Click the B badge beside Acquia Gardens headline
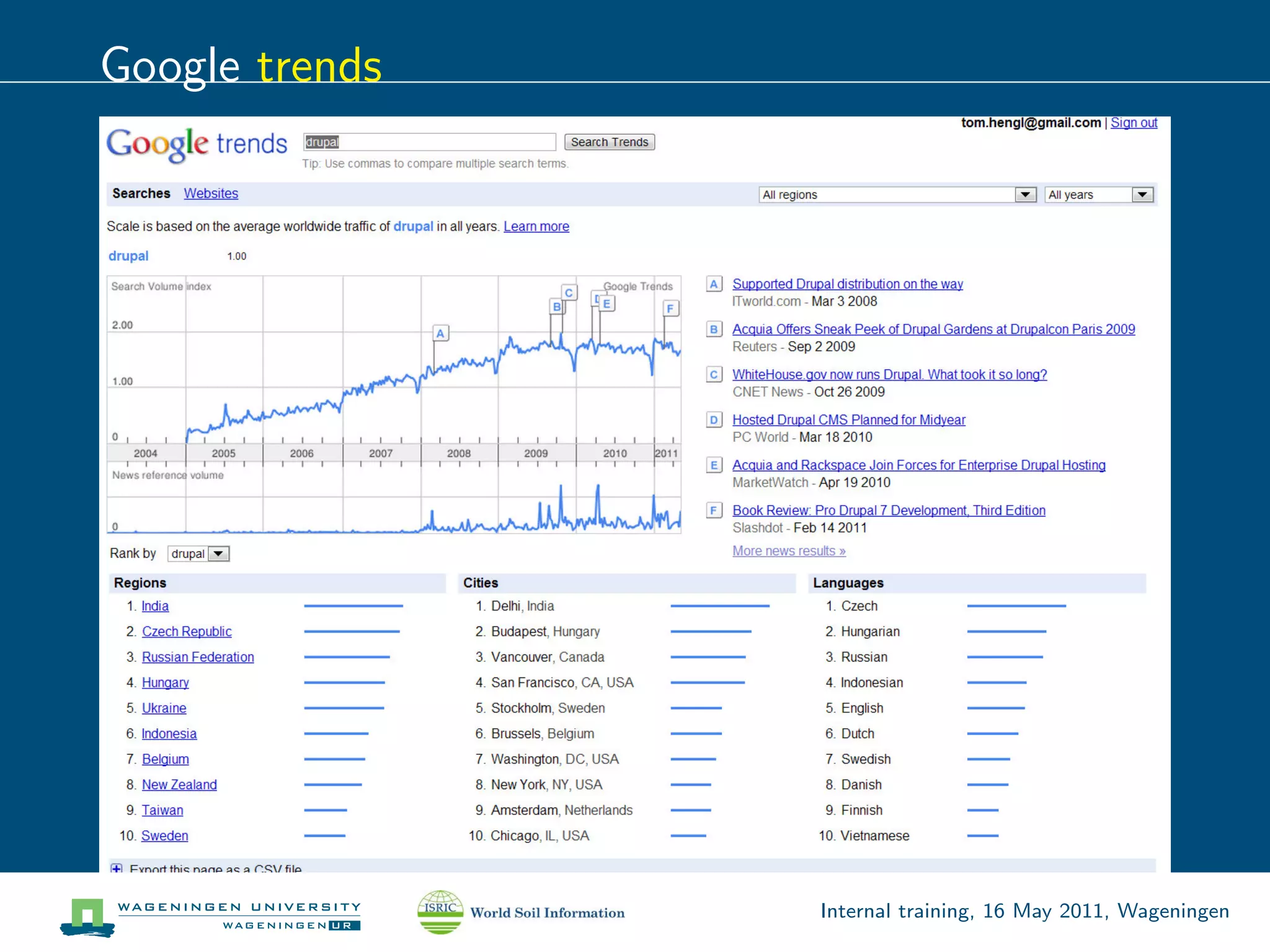Viewport: 1270px width, 952px height. coord(714,330)
